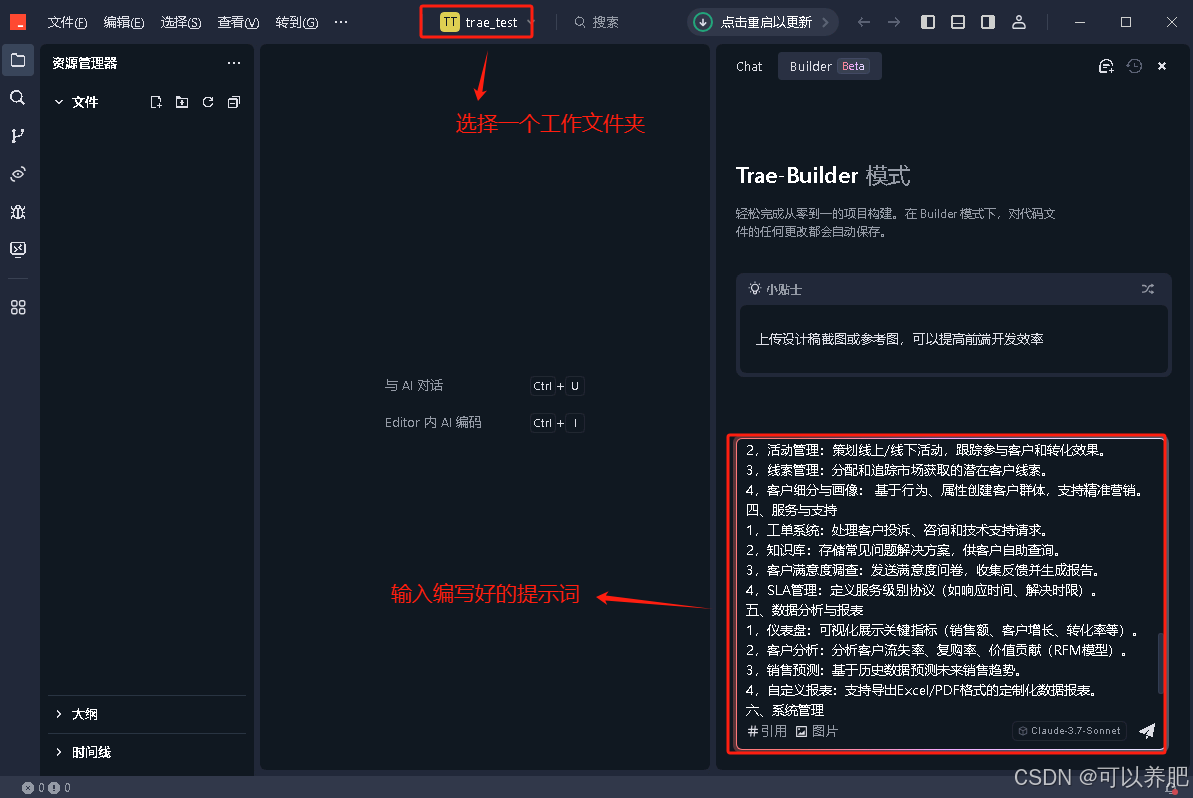Click 点击重启以更新 update button
Image resolution: width=1193 pixels, height=798 pixels.
tap(762, 22)
